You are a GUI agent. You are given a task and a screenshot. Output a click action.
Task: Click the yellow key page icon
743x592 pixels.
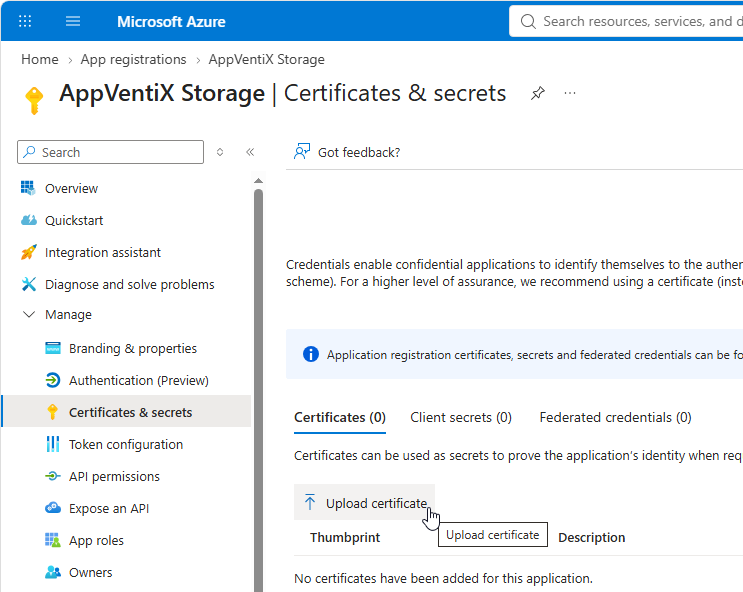point(34,100)
